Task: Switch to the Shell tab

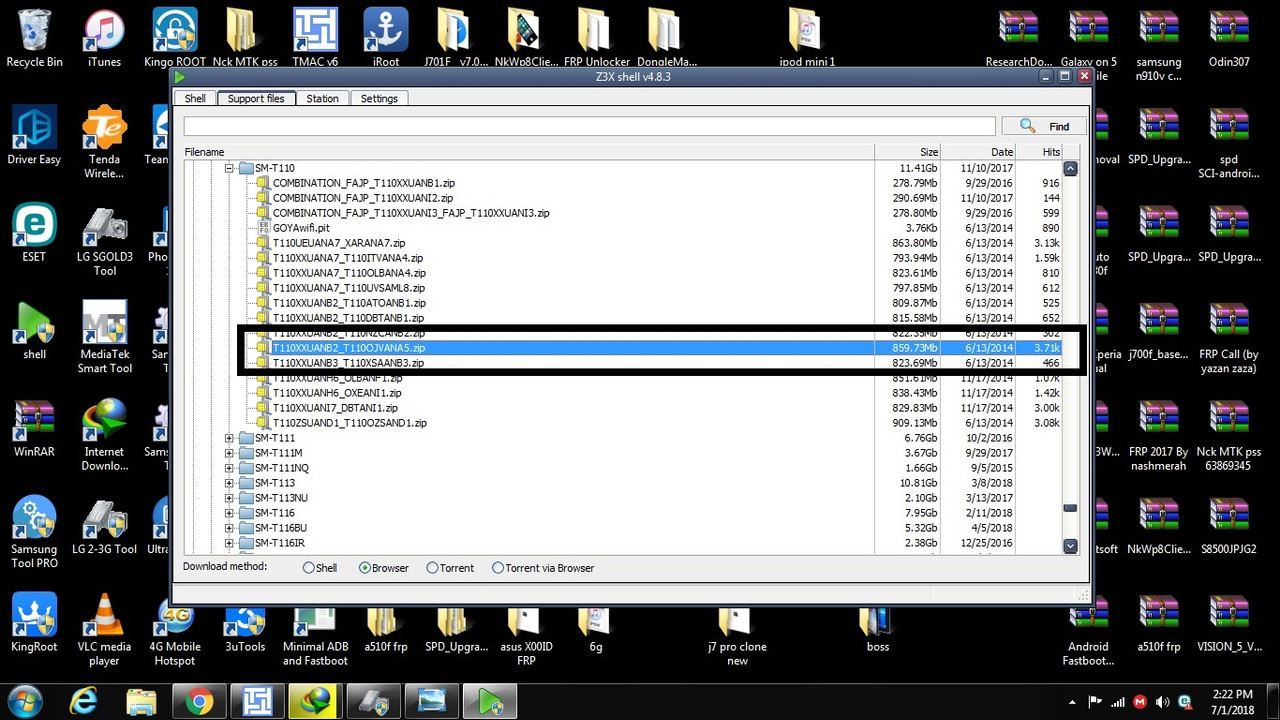Action: click(x=195, y=98)
